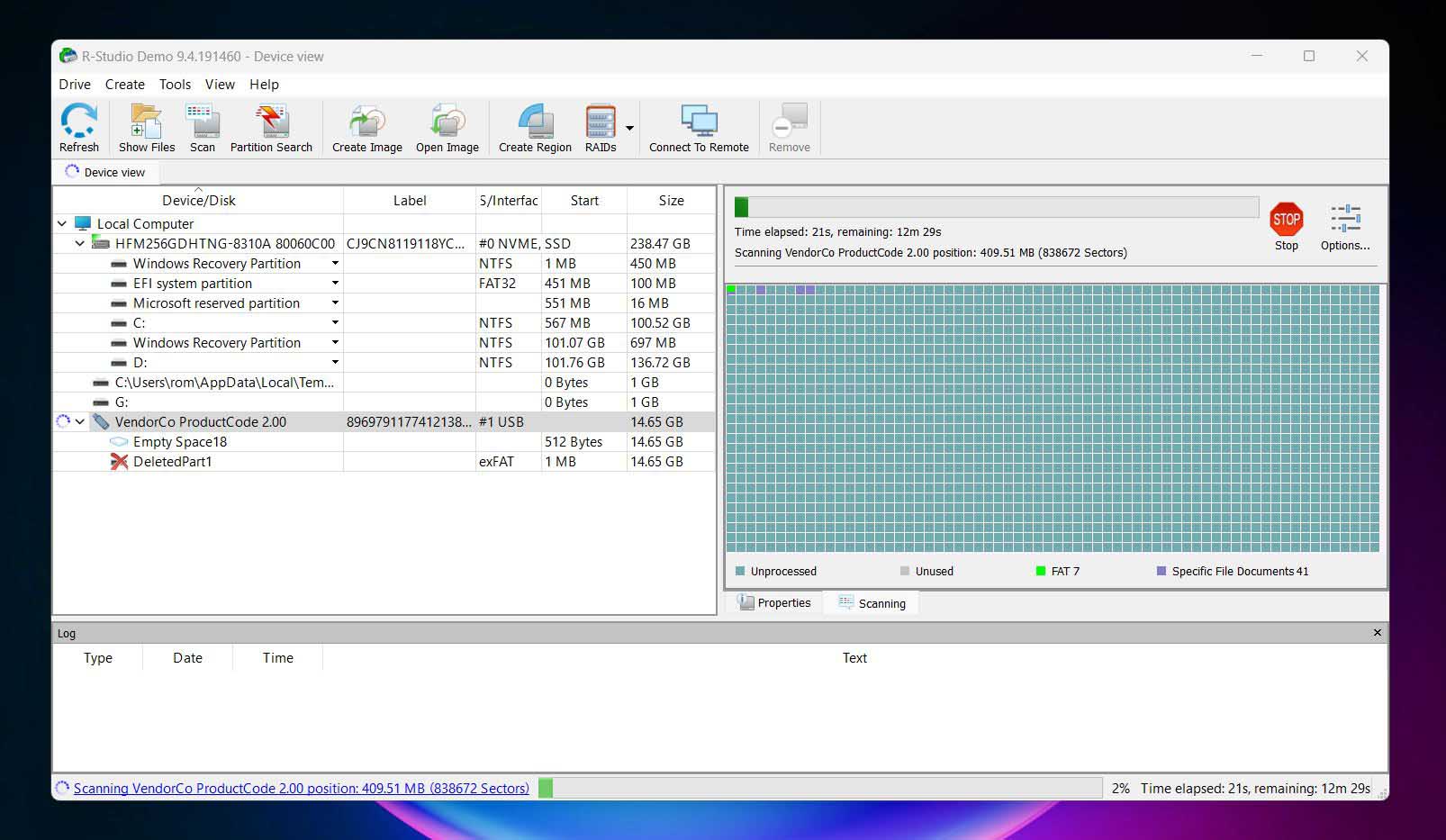Click the 238.47 GB size cell
1446x840 pixels.
(x=671, y=243)
